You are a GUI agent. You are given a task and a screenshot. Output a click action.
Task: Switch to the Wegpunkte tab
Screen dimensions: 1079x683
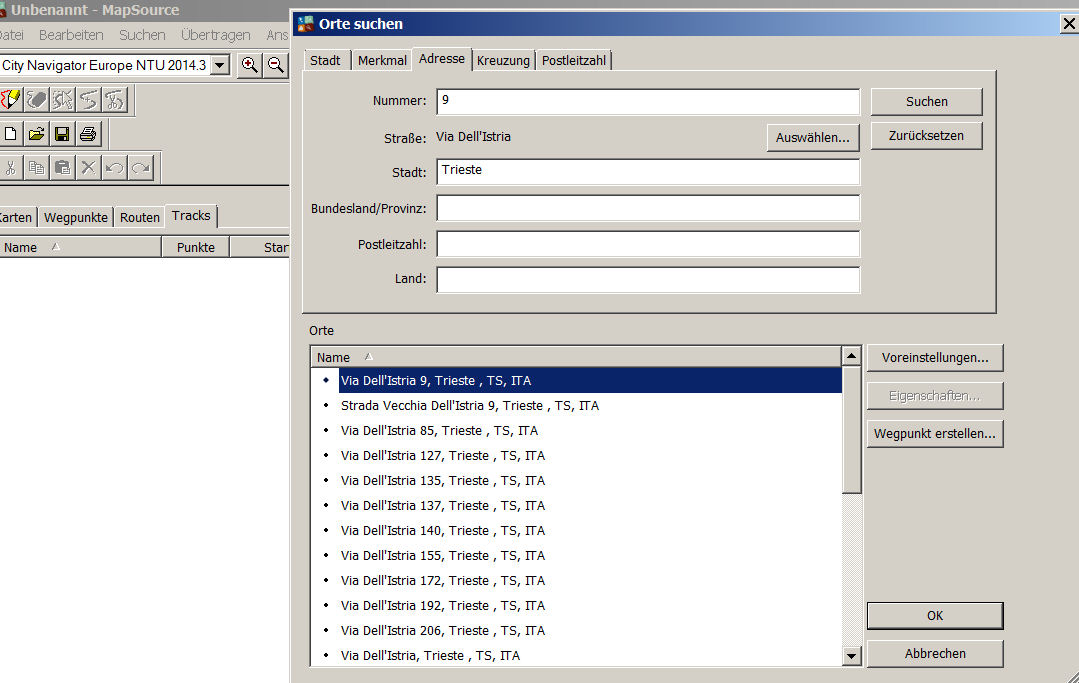coord(76,217)
